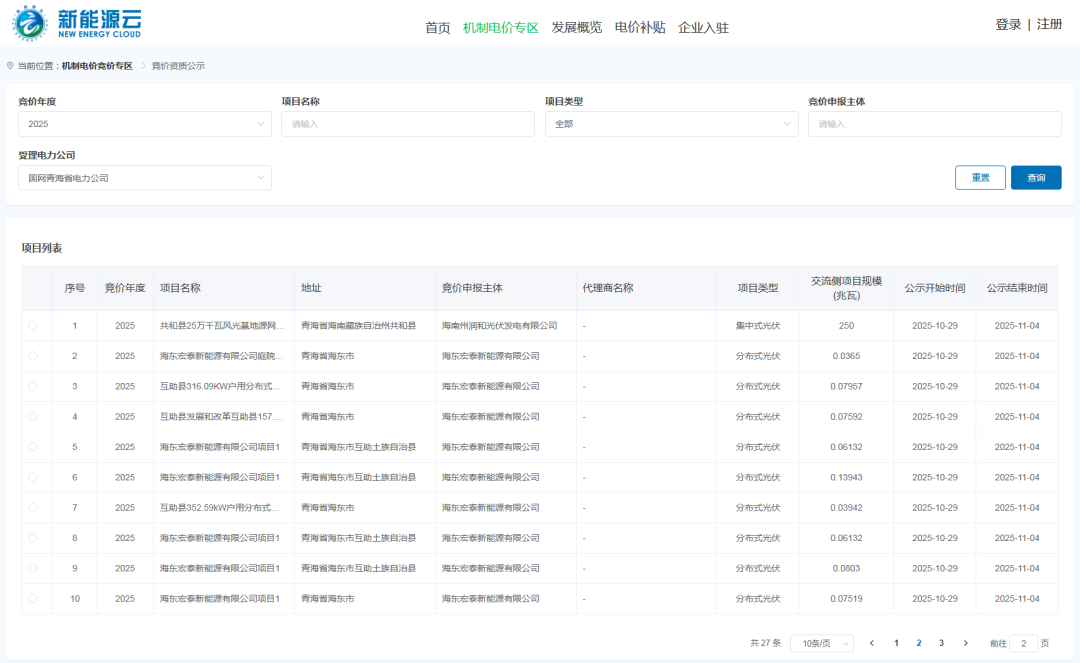
Task: Click the New Energy Cloud logo icon
Action: 26,23
